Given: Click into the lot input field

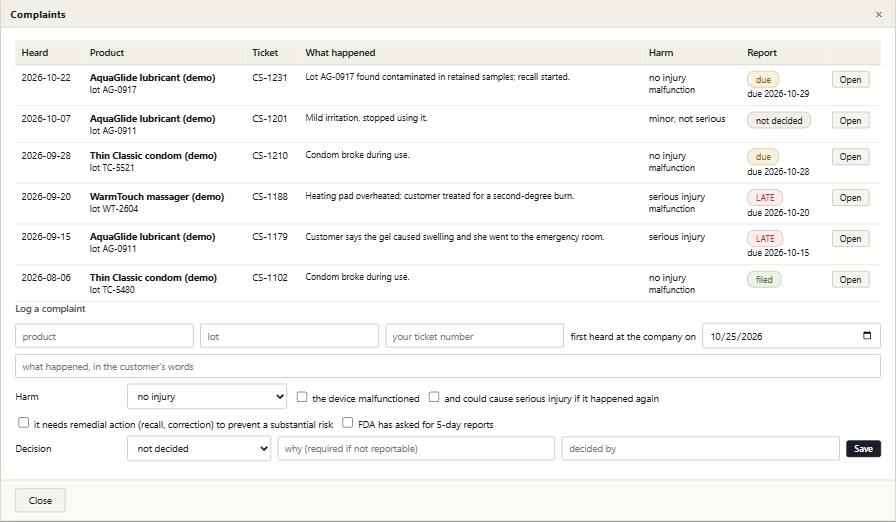Looking at the screenshot, I should tap(289, 336).
